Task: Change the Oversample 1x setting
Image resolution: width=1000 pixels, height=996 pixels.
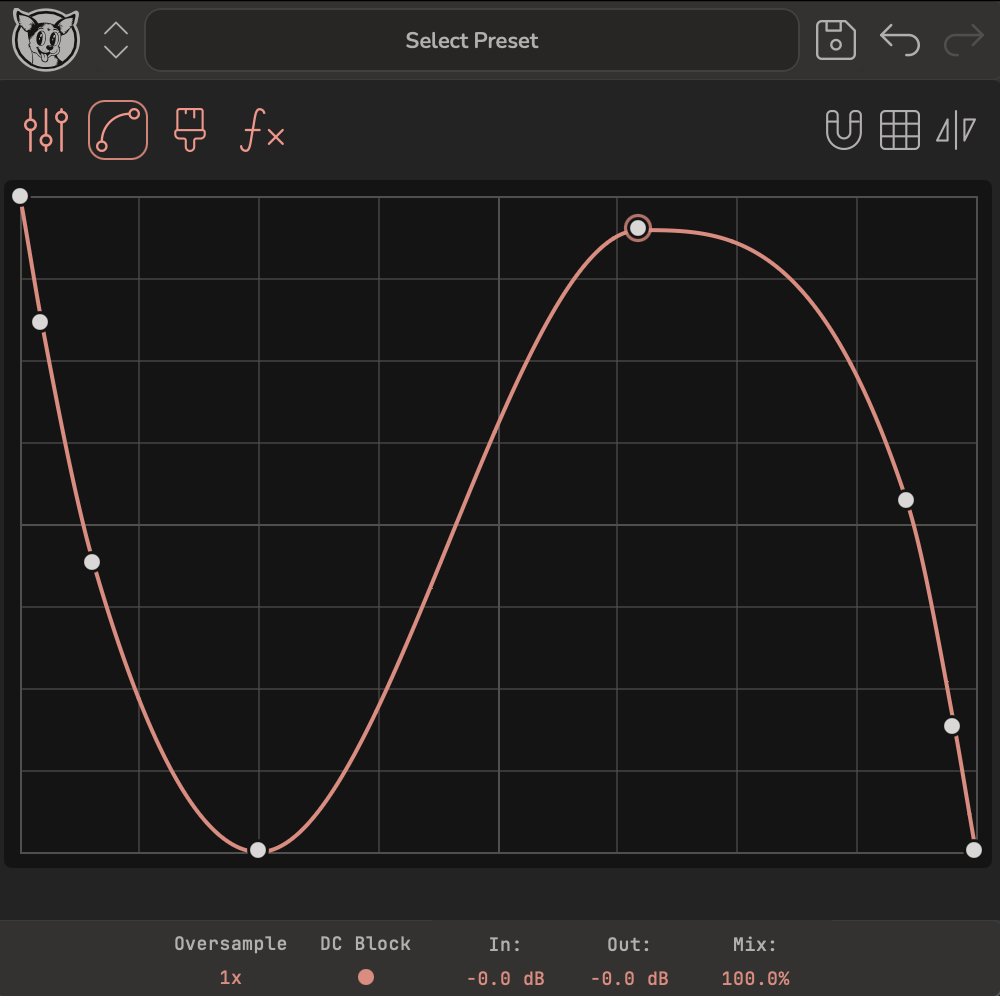Action: 229,978
